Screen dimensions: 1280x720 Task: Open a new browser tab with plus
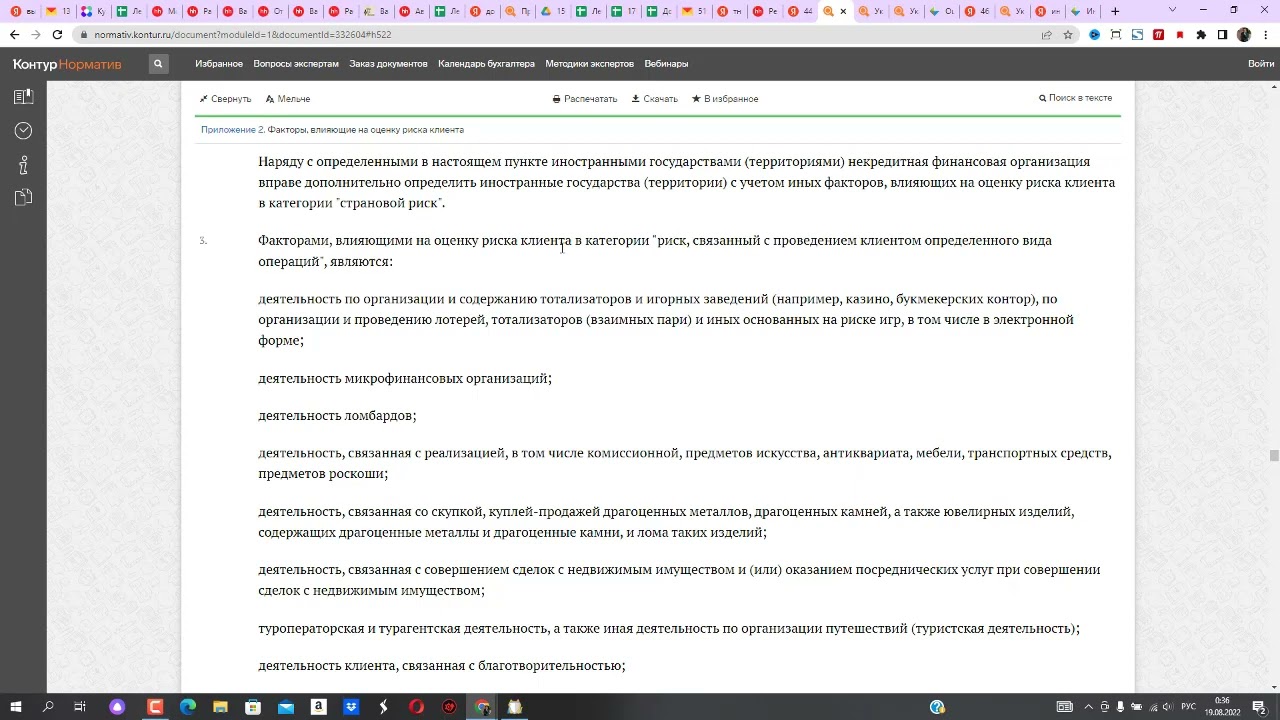[1115, 11]
